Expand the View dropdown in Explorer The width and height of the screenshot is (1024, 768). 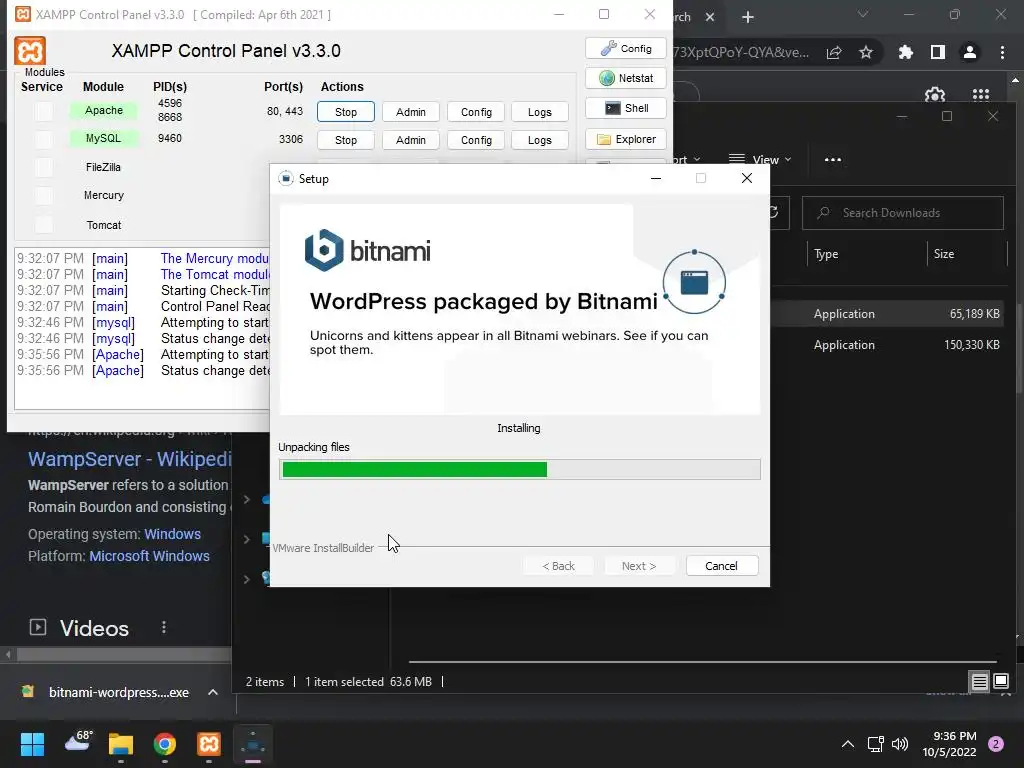(x=760, y=159)
